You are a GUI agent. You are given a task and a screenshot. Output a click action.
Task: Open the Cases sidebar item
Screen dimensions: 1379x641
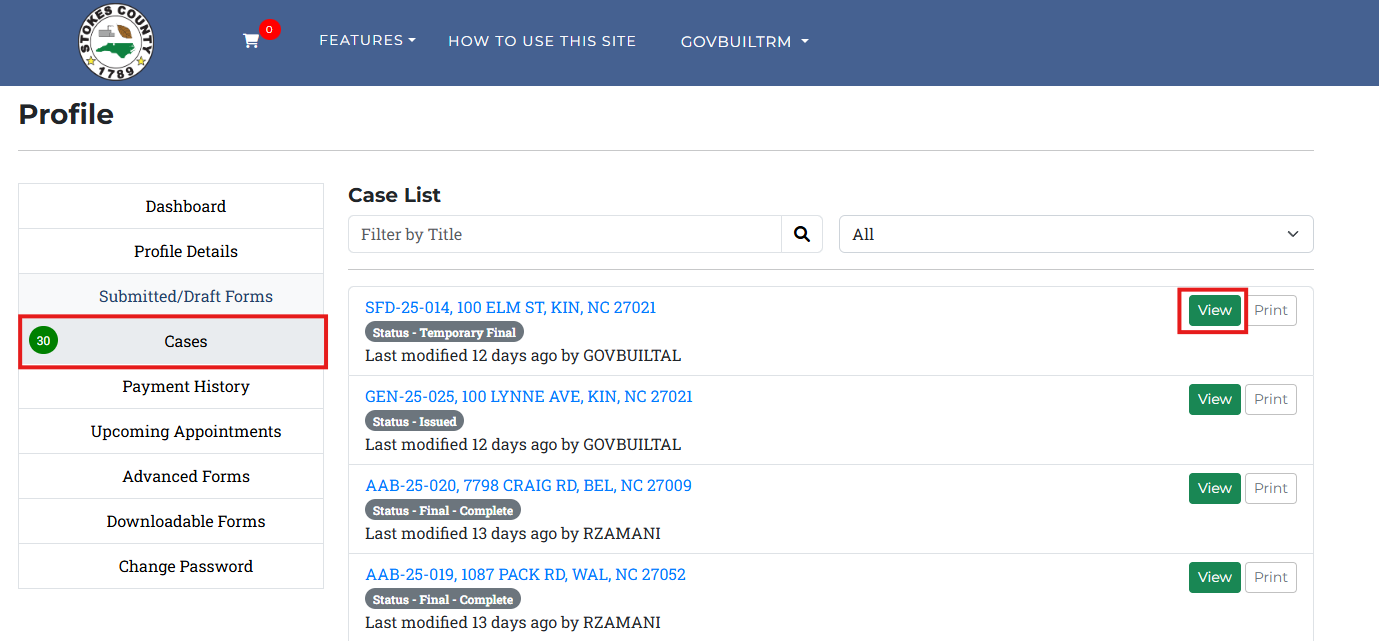171,341
